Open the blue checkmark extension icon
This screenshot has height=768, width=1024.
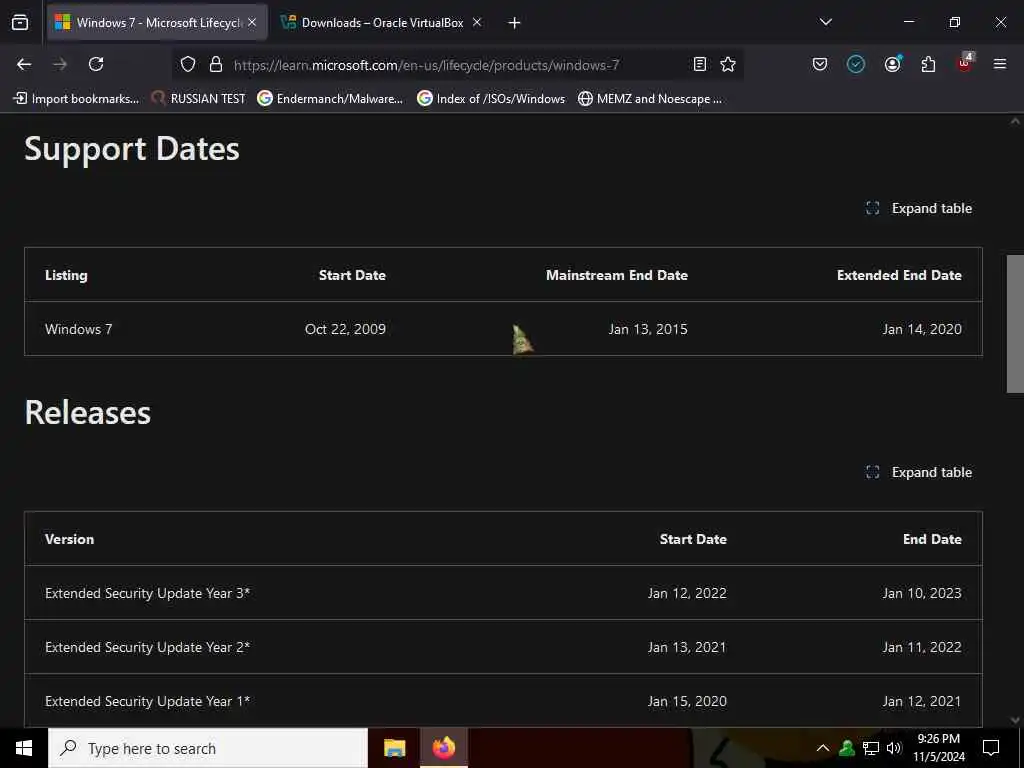click(856, 64)
